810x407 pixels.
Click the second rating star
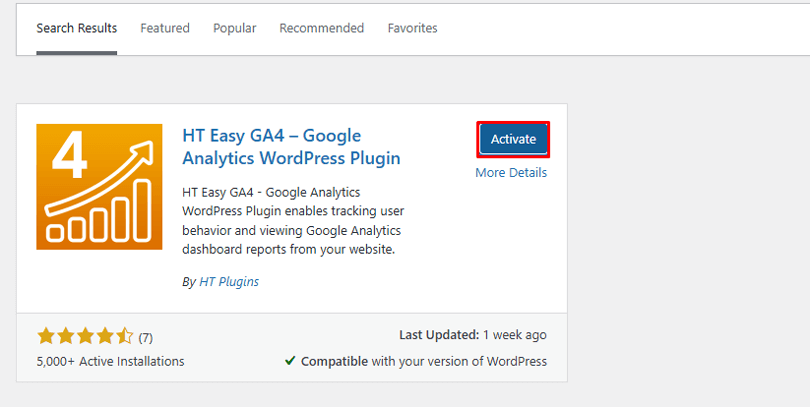65,336
